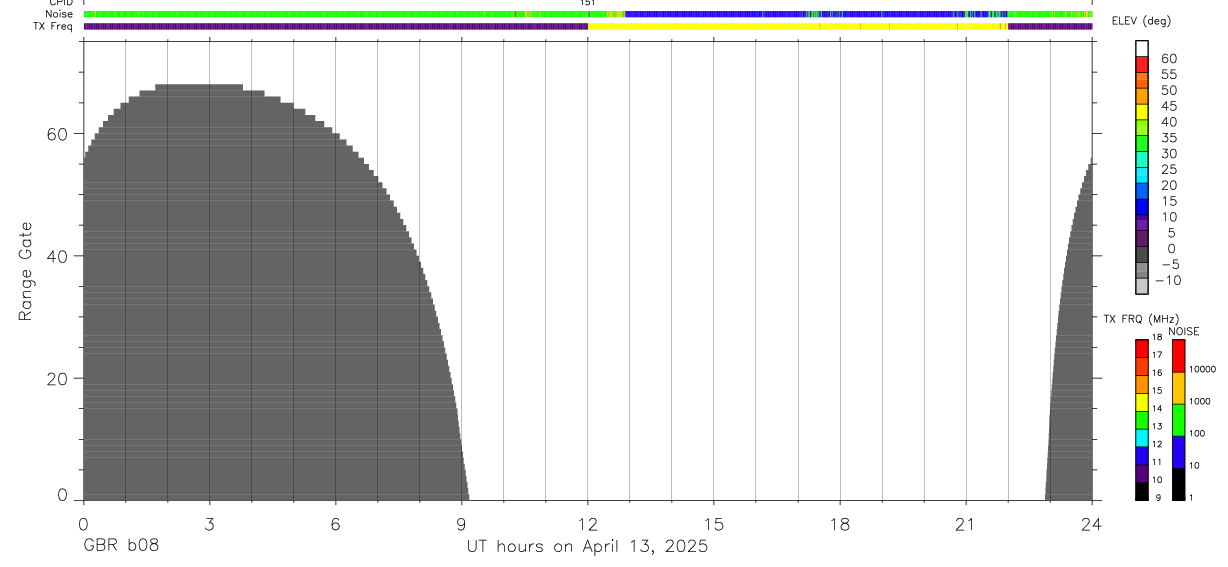This screenshot has width=1228, height=567.
Task: Pick the blue swatch in the NOISE colorbar
Action: (1178, 452)
